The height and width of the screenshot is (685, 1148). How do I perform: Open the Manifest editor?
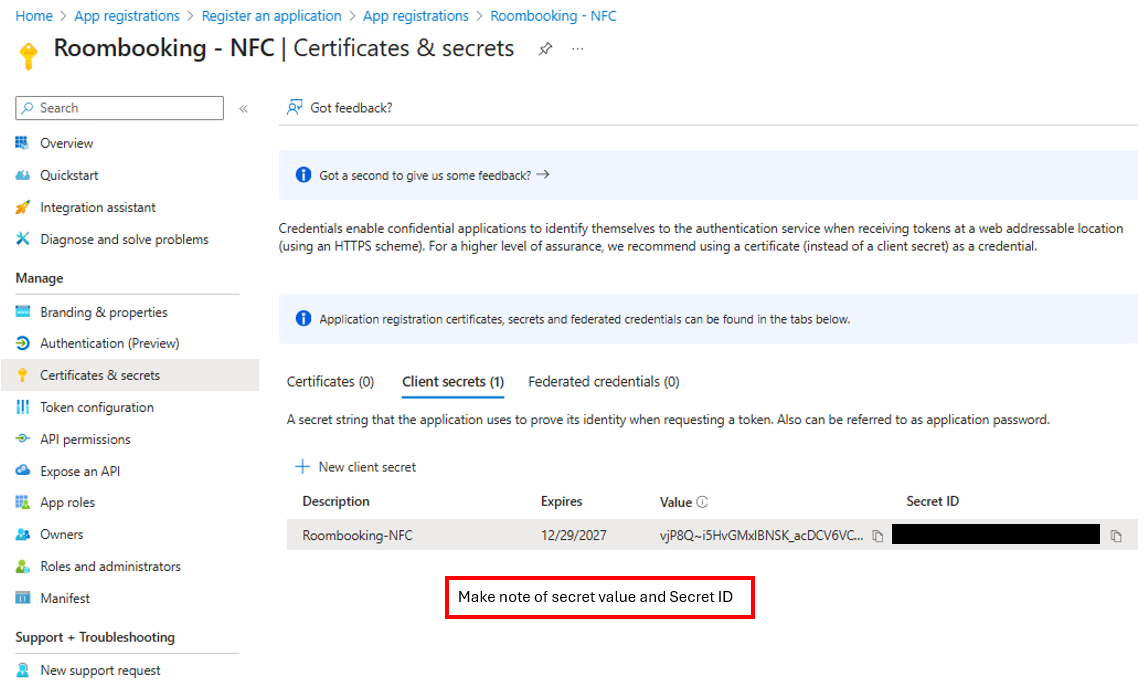pyautogui.click(x=65, y=598)
